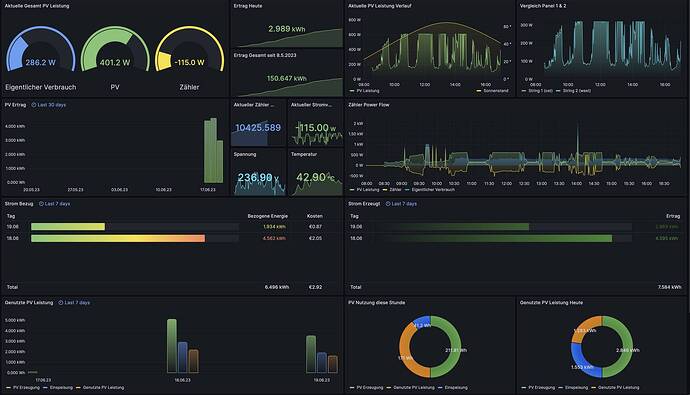This screenshot has height=395, width=690.
Task: Click the PV gauge showing 401.2 W
Action: coord(115,49)
